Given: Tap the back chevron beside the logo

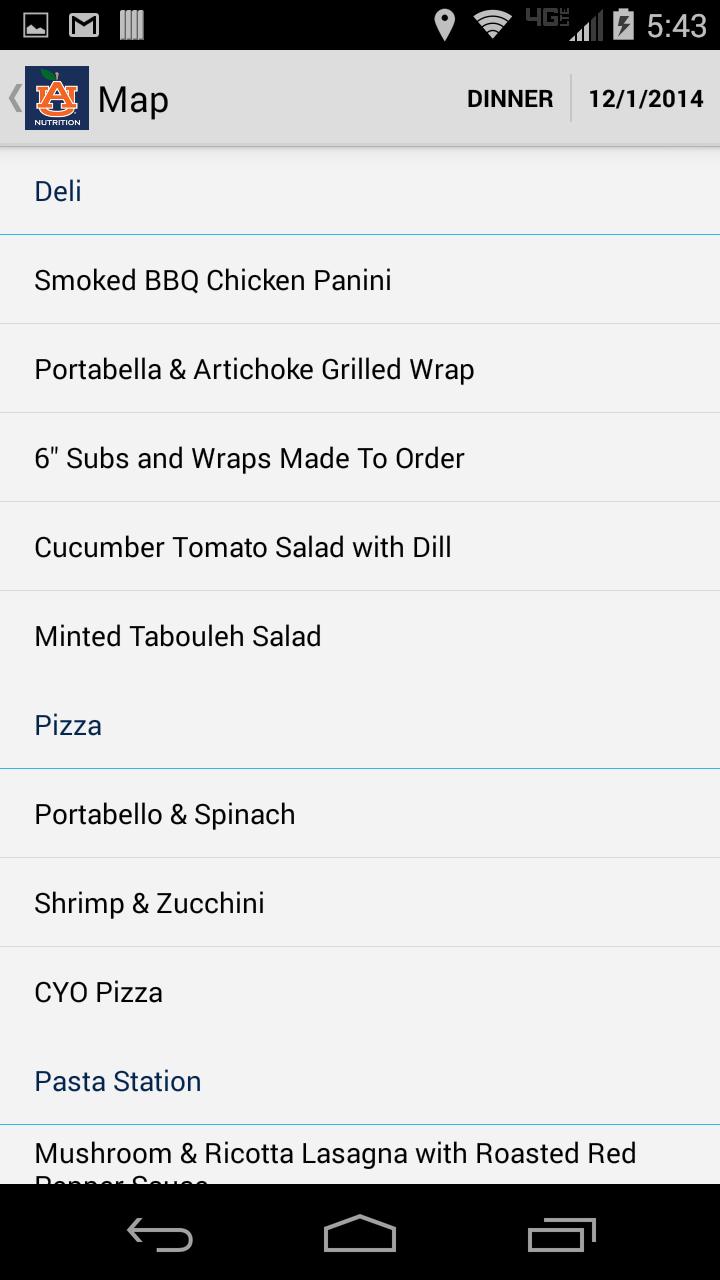Looking at the screenshot, I should (x=14, y=98).
